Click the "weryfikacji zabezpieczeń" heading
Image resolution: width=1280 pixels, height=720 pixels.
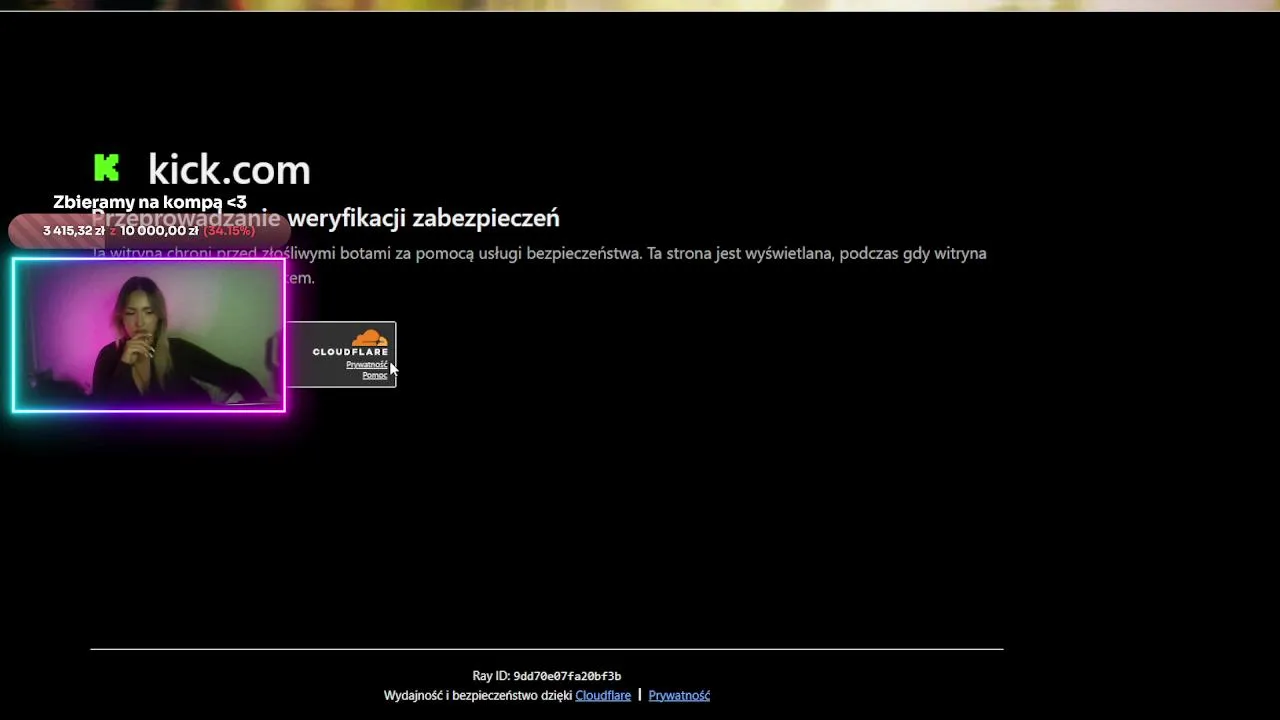[423, 218]
